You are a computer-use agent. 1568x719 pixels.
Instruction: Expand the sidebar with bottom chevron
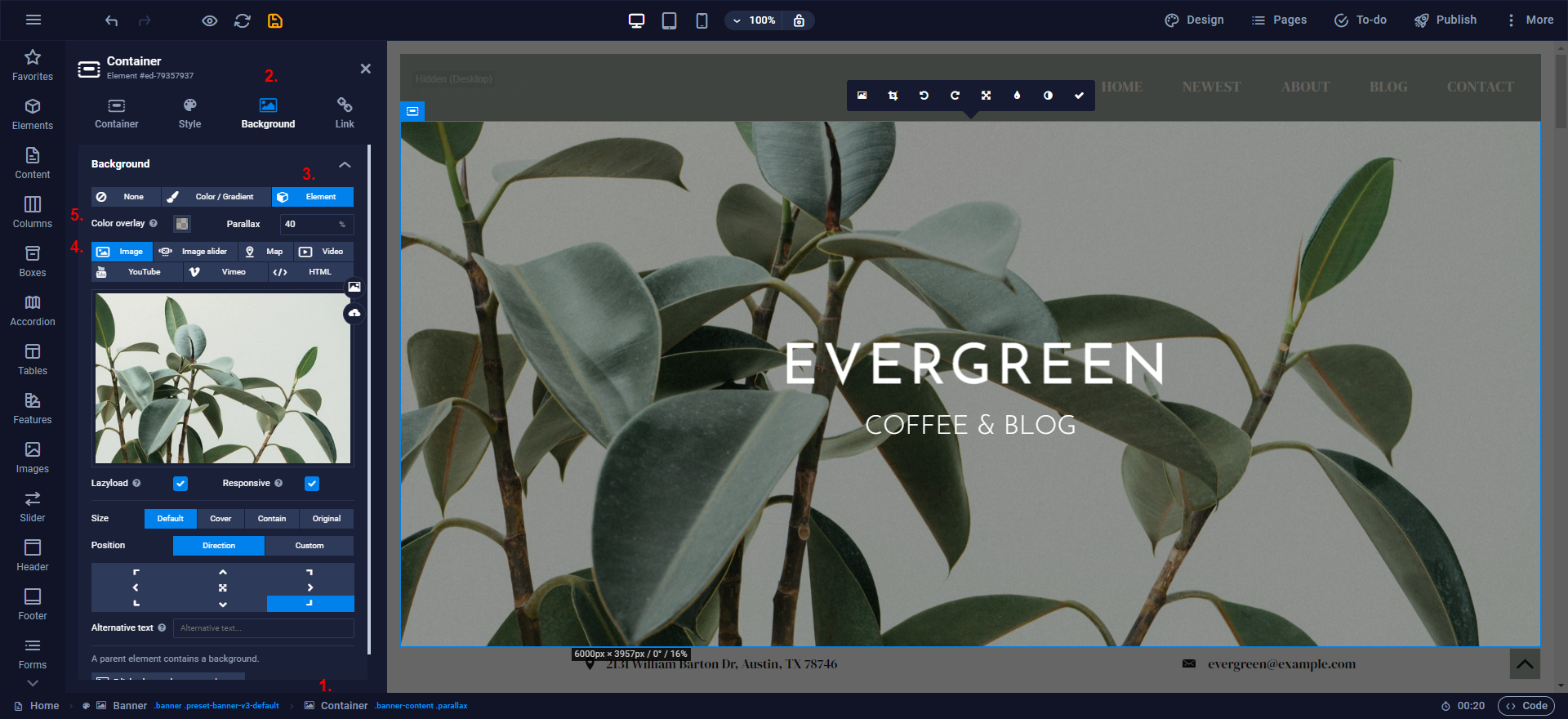coord(33,683)
